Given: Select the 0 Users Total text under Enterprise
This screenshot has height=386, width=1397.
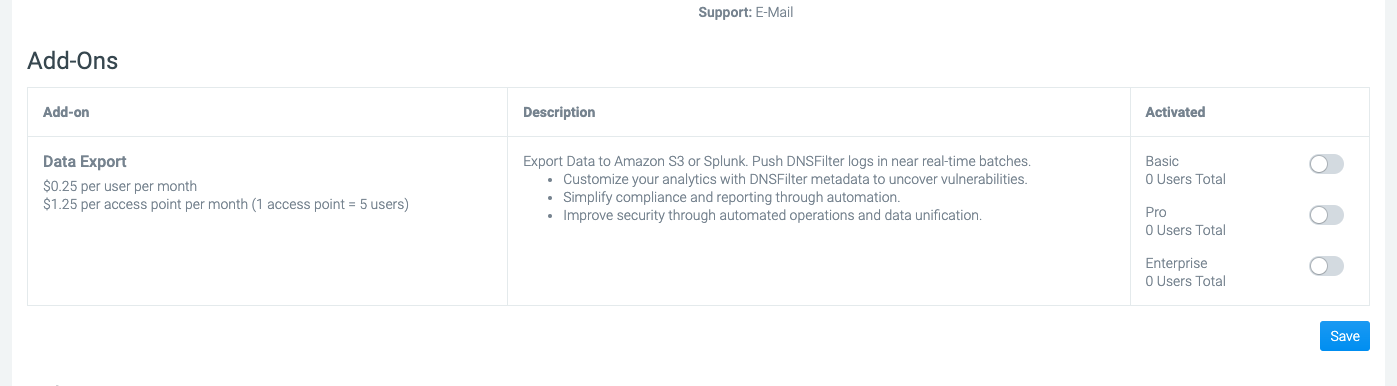Looking at the screenshot, I should pos(1185,281).
